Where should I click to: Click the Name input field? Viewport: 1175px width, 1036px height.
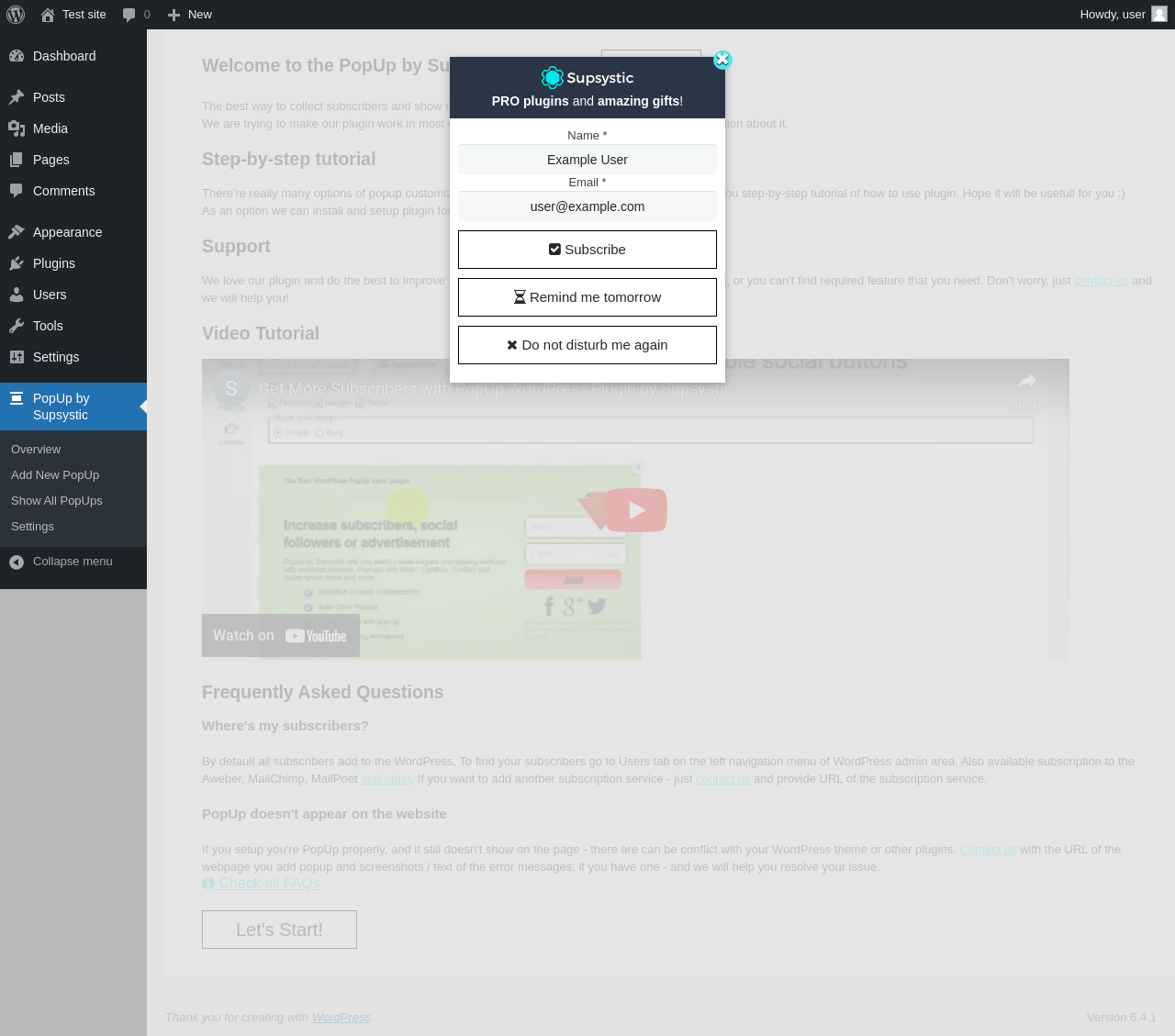click(x=587, y=160)
